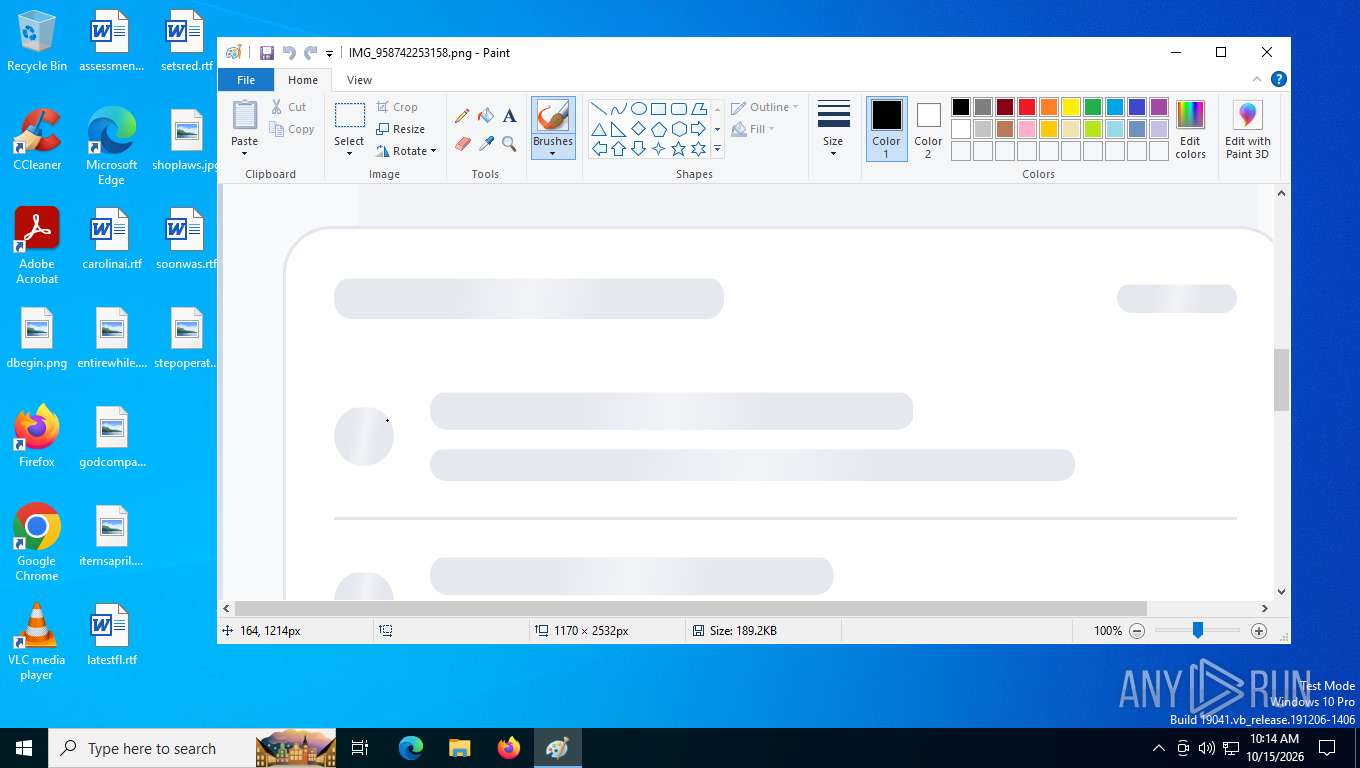Choose the Six-point star shape
Image resolution: width=1360 pixels, height=768 pixels.
click(x=699, y=149)
